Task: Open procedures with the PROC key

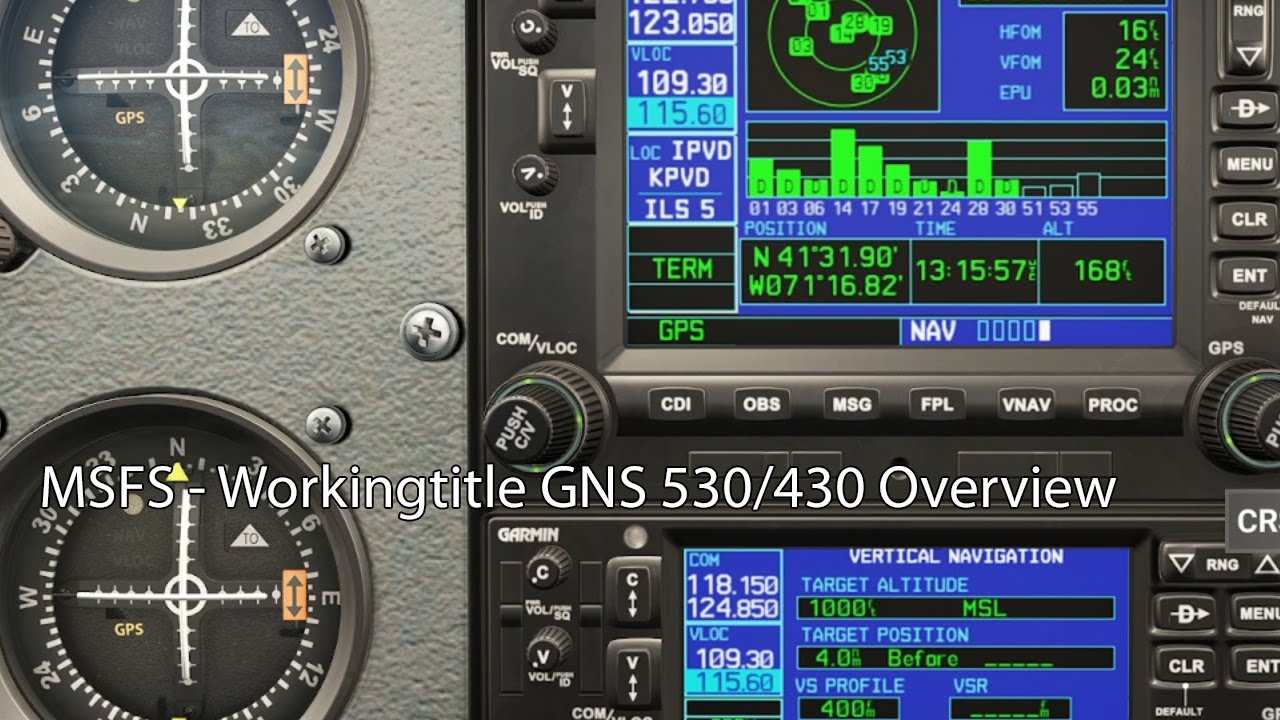Action: pos(1112,404)
